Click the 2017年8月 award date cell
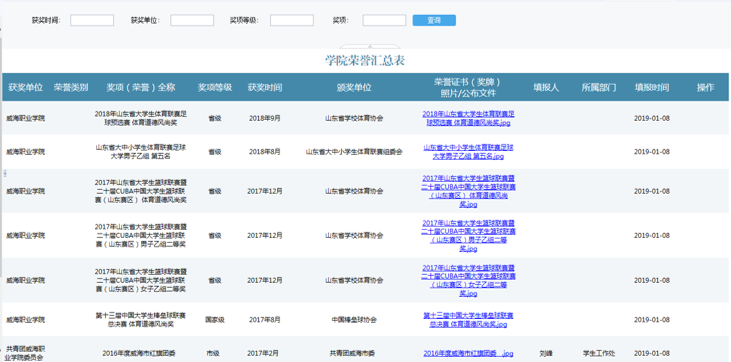 (265, 320)
